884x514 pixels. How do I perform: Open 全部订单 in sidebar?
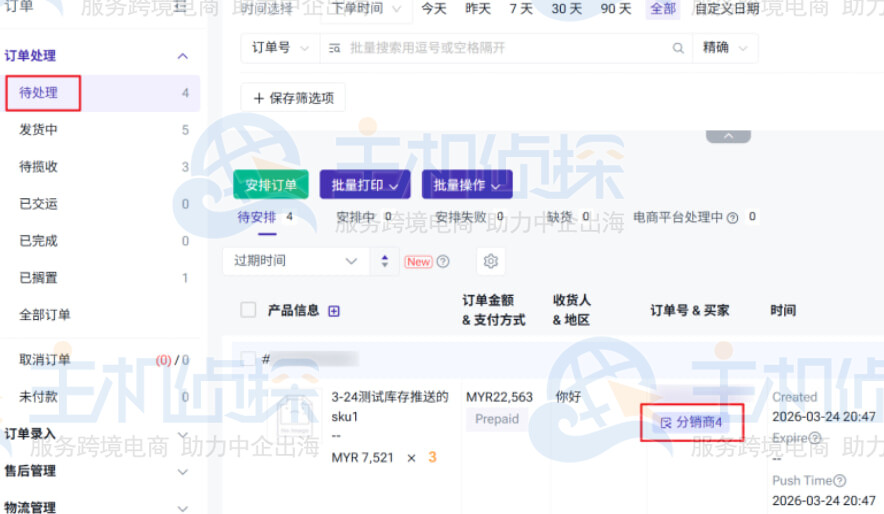pyautogui.click(x=101, y=315)
